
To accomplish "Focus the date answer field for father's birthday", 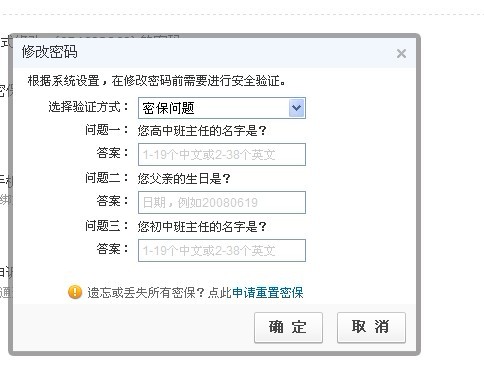I will click(222, 202).
